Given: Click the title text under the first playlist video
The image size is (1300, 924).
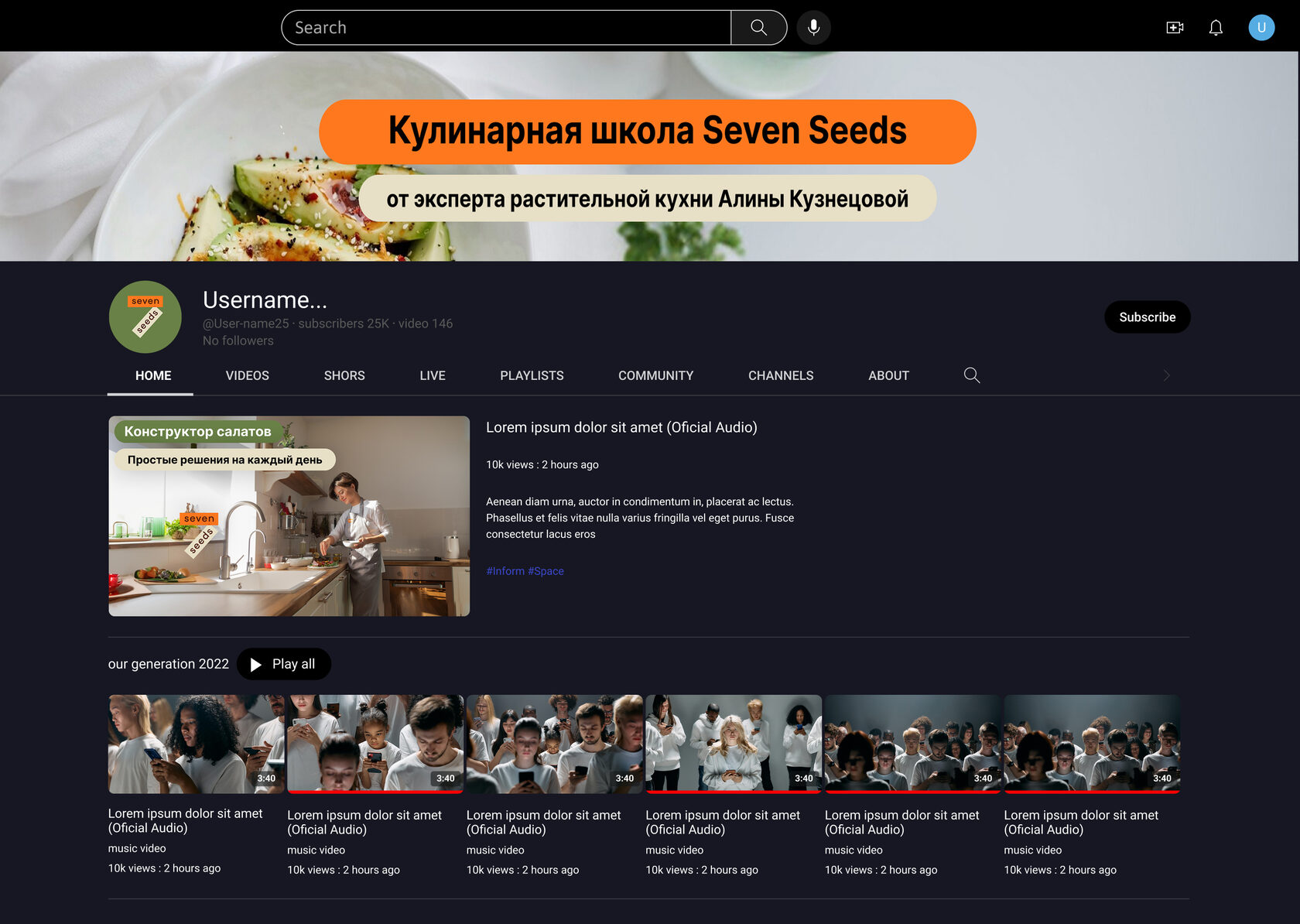Looking at the screenshot, I should click(186, 820).
